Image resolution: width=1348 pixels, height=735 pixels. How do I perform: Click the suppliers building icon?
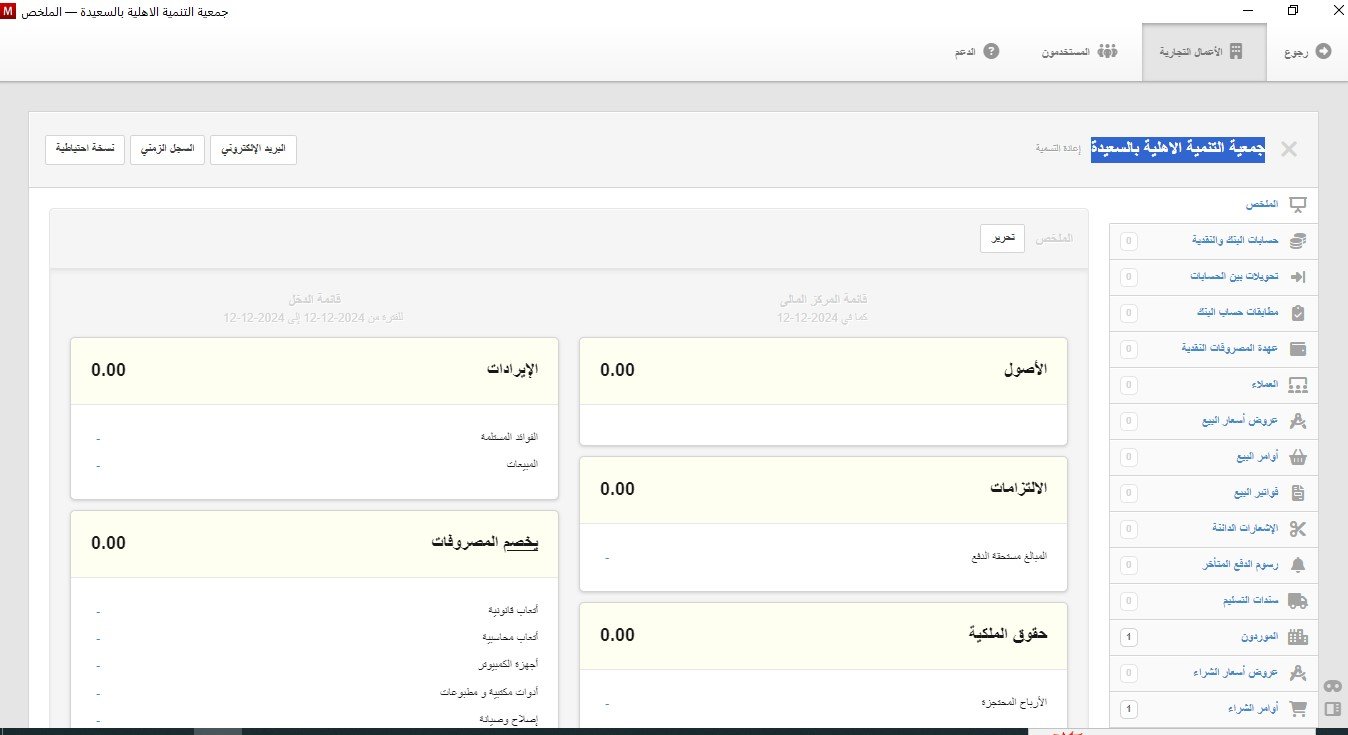click(1298, 637)
